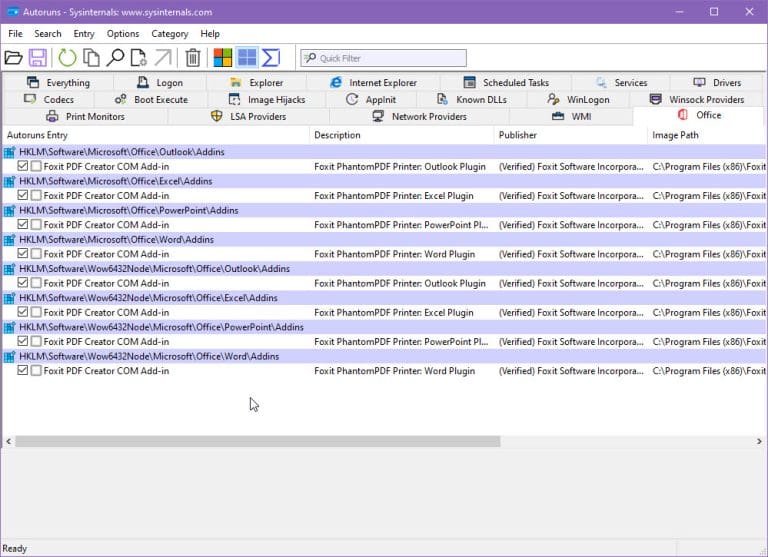Open the Help menu
The width and height of the screenshot is (768, 557).
click(210, 34)
